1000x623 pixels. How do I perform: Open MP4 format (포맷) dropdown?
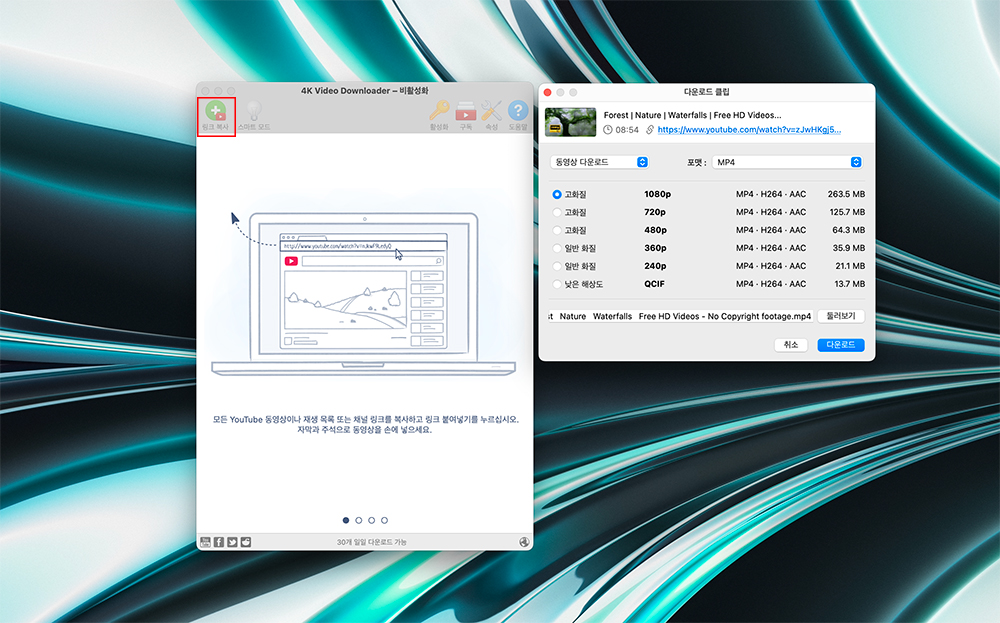click(x=787, y=162)
